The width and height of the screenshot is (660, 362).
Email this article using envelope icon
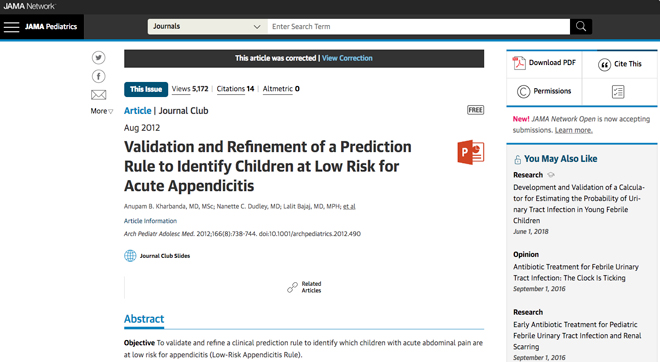coord(98,95)
